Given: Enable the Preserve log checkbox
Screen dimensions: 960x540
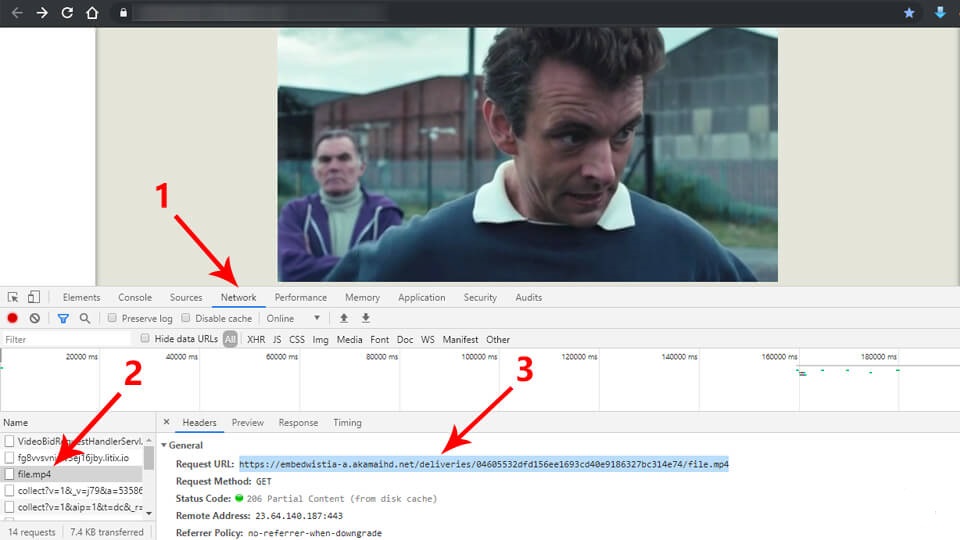Looking at the screenshot, I should click(x=113, y=318).
